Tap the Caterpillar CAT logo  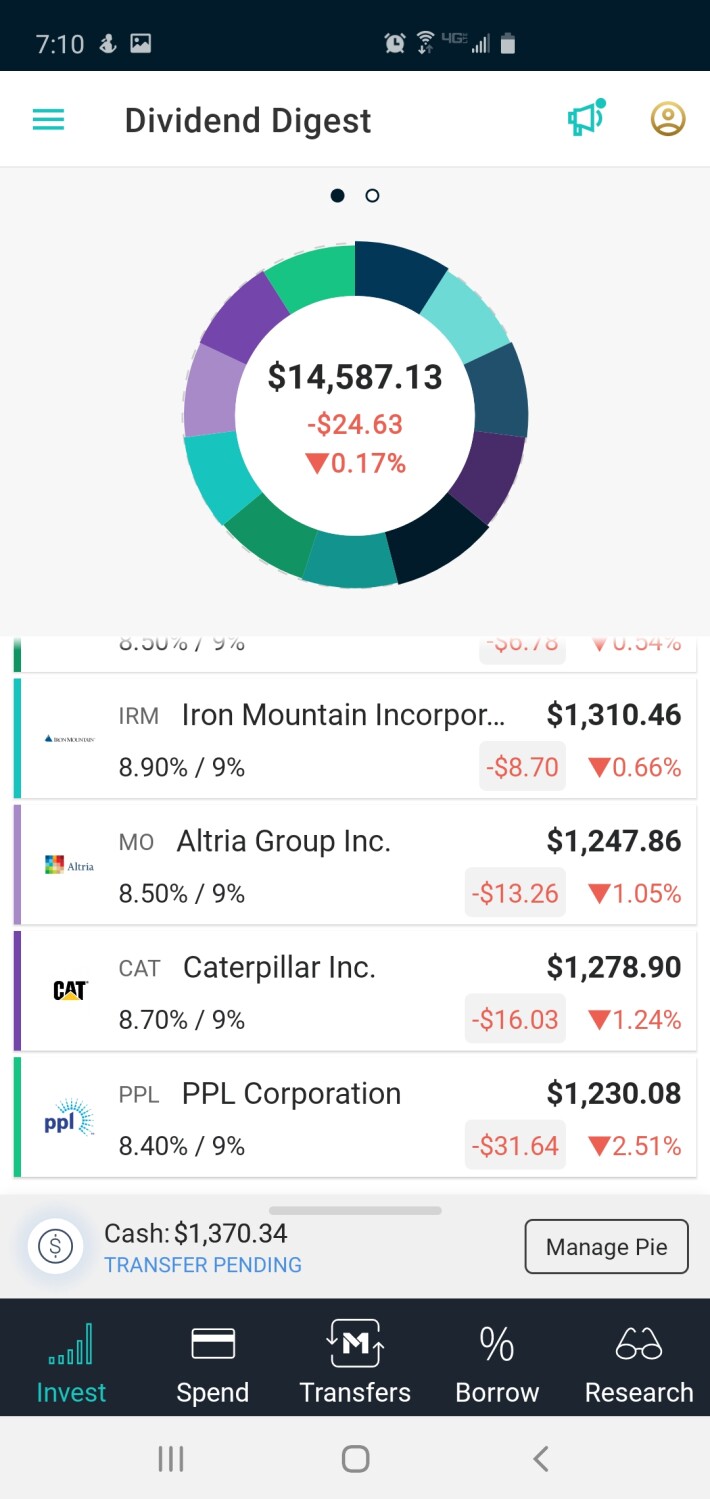pos(70,990)
